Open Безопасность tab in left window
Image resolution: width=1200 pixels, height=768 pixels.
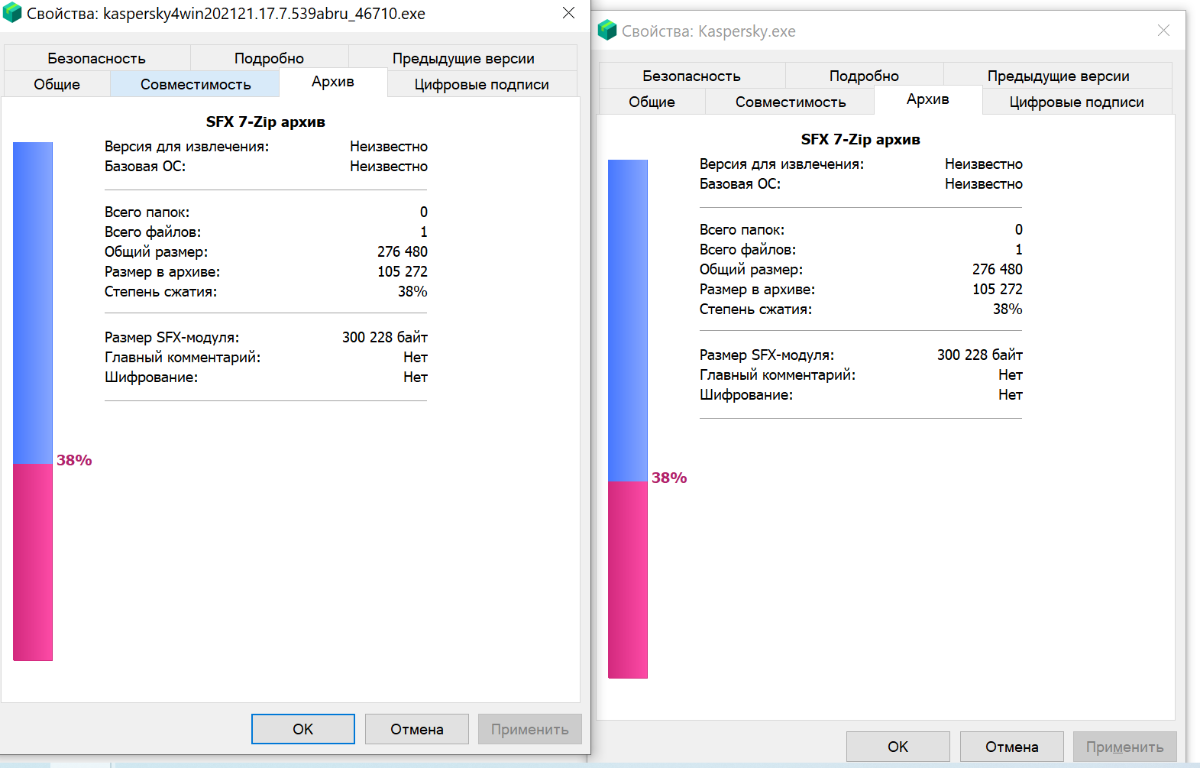96,58
